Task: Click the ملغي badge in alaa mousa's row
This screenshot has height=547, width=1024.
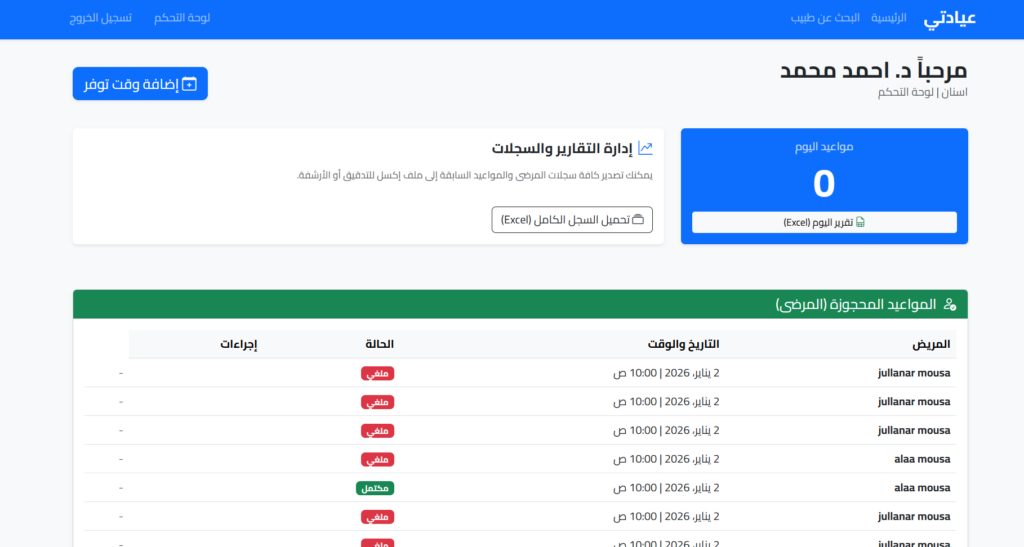Action: (x=377, y=460)
